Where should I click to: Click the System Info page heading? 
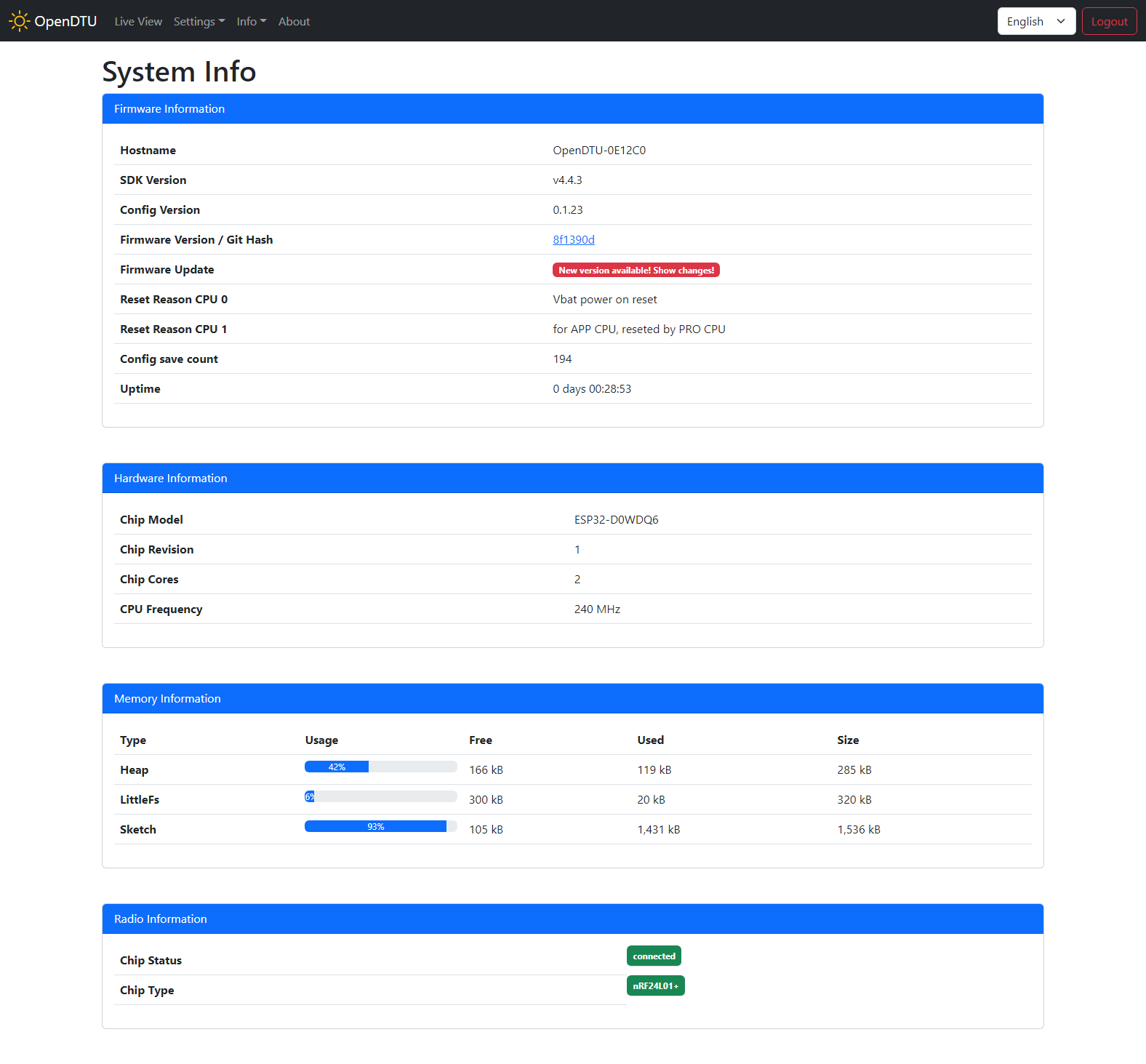tap(179, 72)
